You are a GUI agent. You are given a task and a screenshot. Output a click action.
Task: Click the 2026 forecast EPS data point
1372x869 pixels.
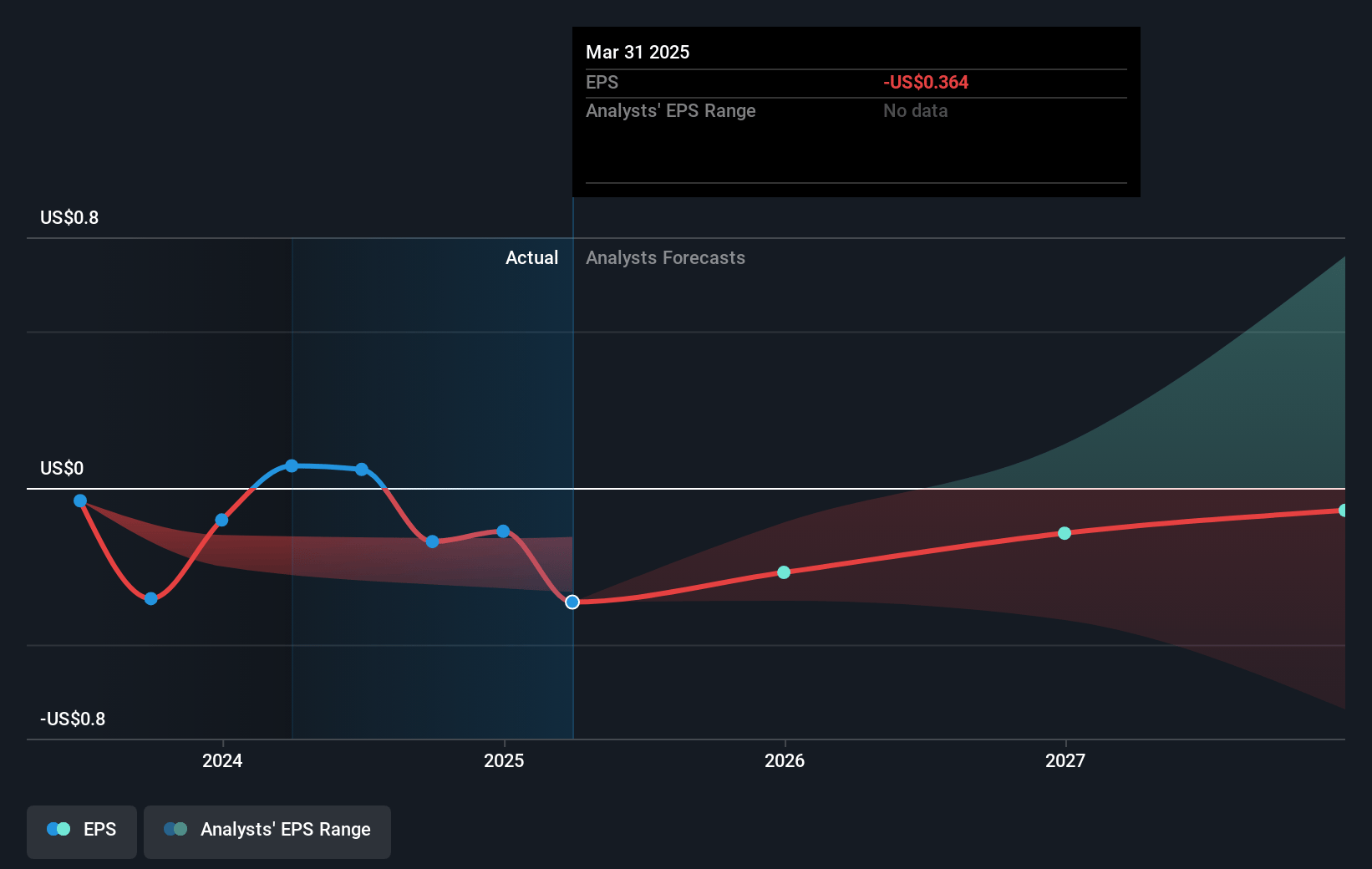coord(784,572)
